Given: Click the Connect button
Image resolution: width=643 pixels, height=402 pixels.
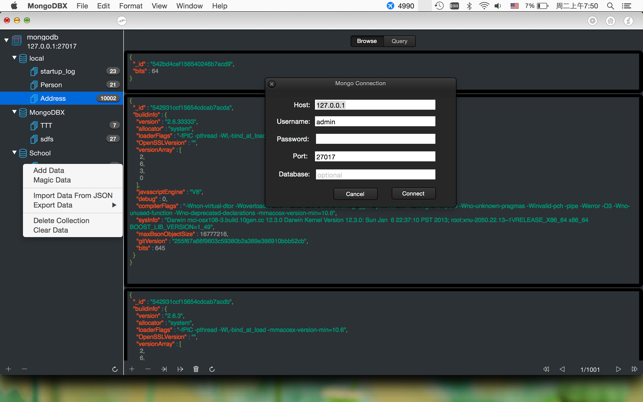Looking at the screenshot, I should click(x=413, y=194).
